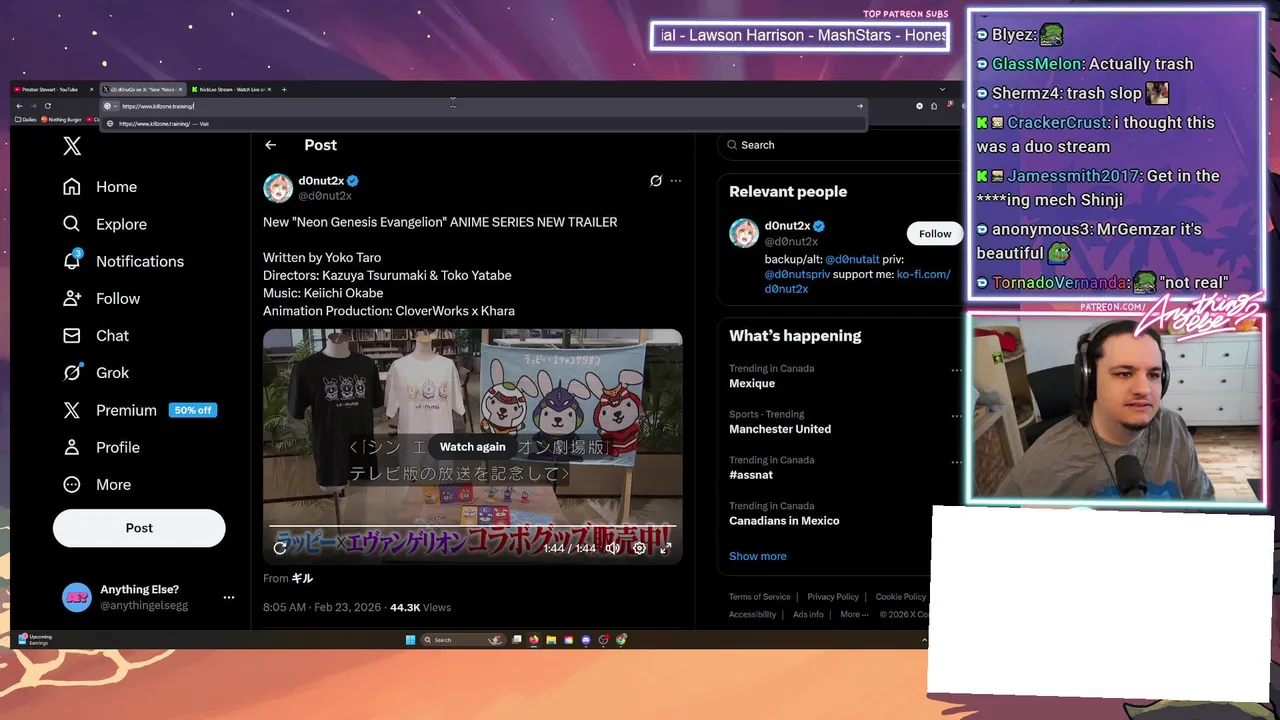This screenshot has width=1280, height=720.
Task: Open Manchester United trending topic
Action: 780,429
